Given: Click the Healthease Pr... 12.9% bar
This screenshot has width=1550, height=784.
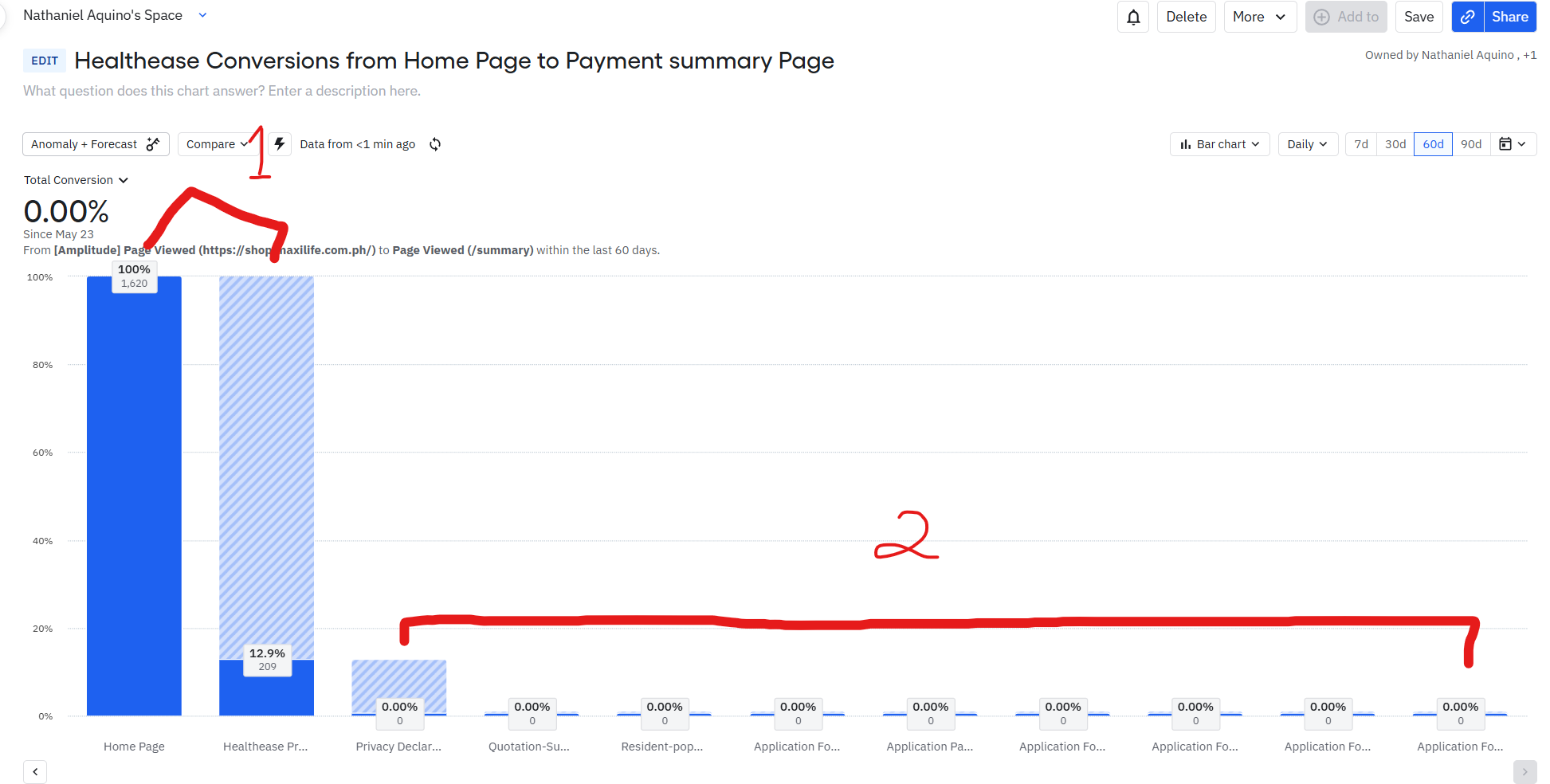Looking at the screenshot, I should point(267,688).
